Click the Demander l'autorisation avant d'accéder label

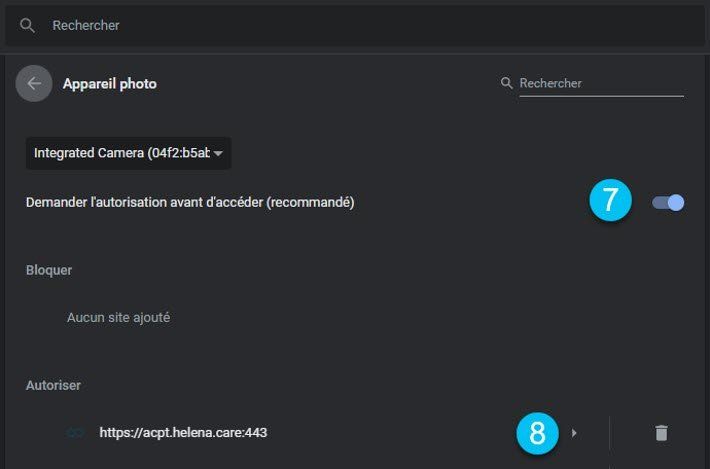point(190,202)
